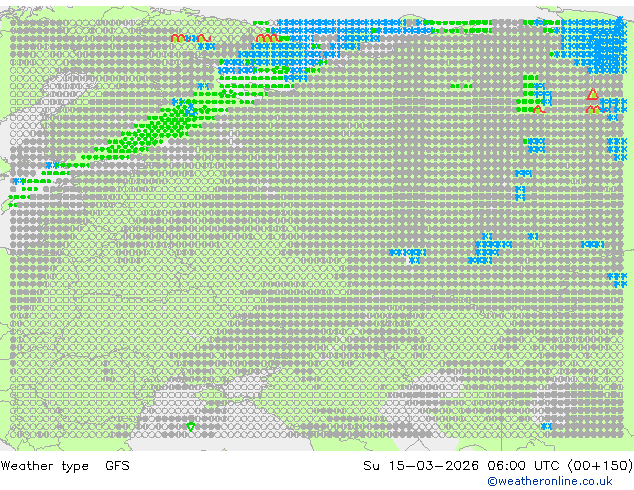Click the 'Su 15-03-2026 06:00 UTC (00+150)' timestamp
The image size is (634, 490).
[498, 466]
